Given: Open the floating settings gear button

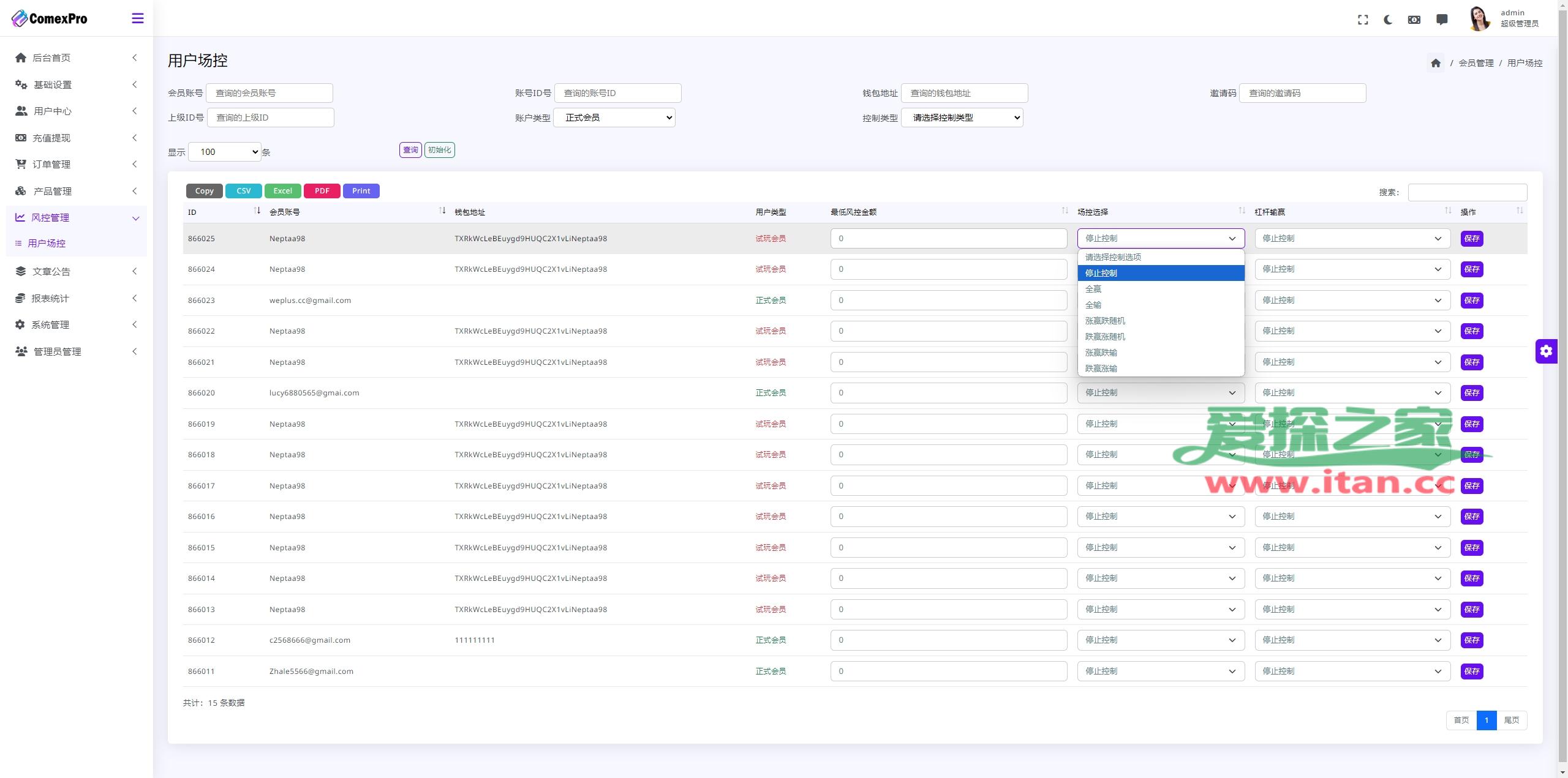Looking at the screenshot, I should (x=1546, y=351).
